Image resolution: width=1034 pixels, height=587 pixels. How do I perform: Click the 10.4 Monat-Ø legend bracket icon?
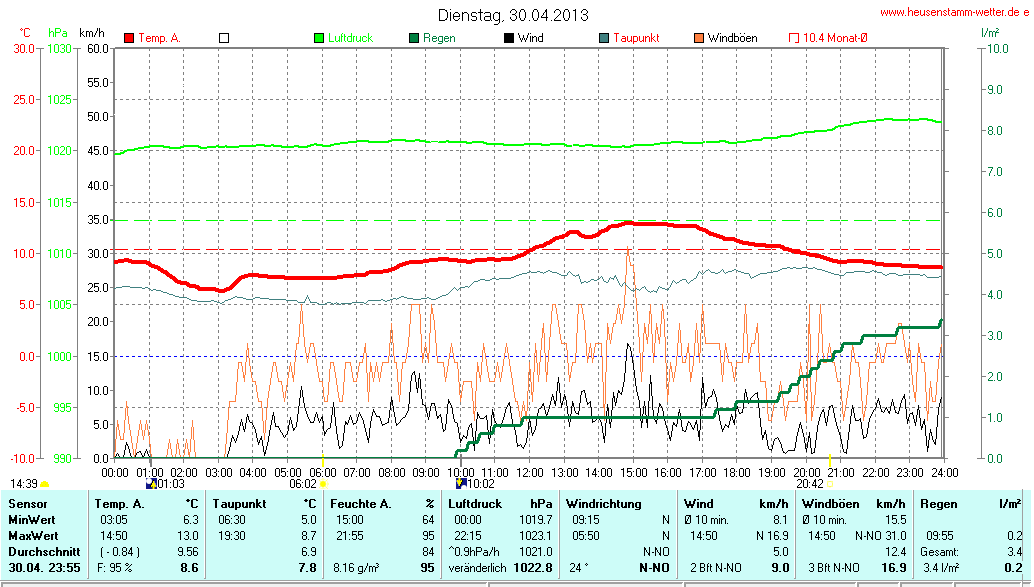tap(794, 38)
